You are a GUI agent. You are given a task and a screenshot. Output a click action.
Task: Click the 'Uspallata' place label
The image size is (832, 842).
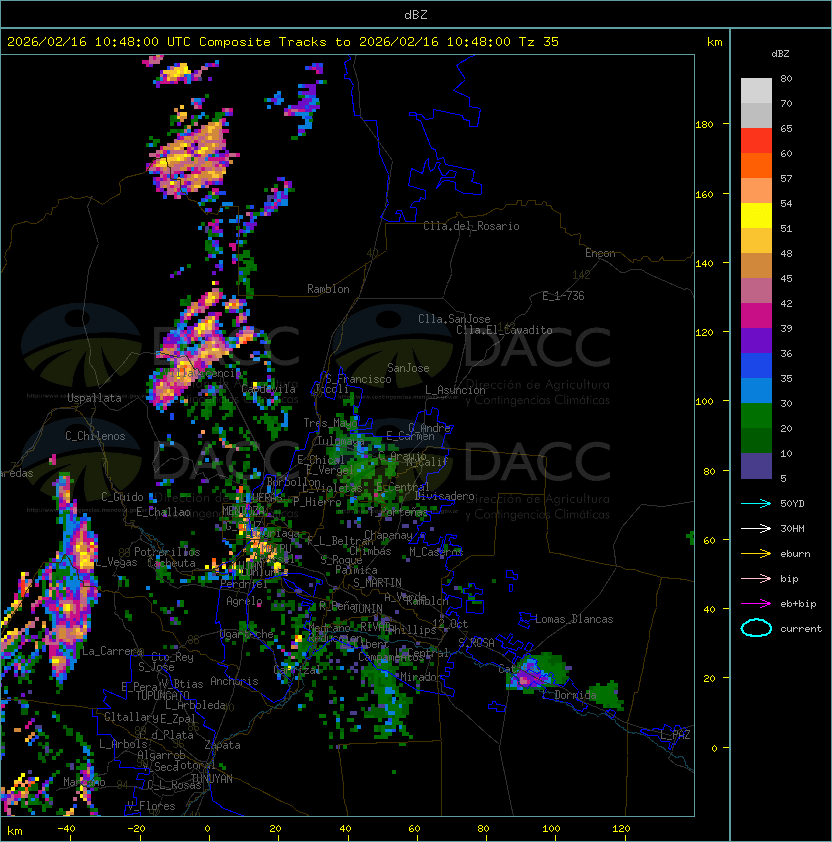click(94, 398)
